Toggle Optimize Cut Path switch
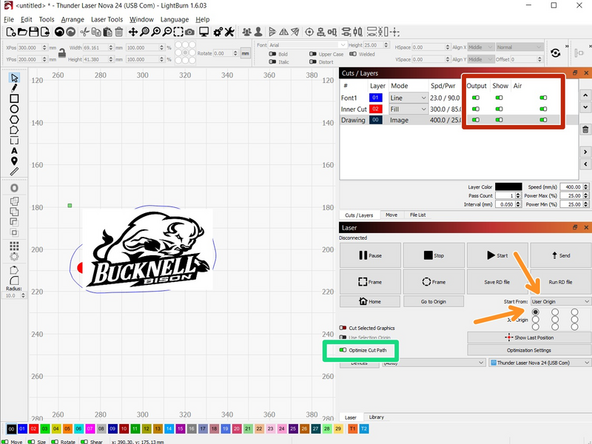The width and height of the screenshot is (592, 444). pos(343,350)
